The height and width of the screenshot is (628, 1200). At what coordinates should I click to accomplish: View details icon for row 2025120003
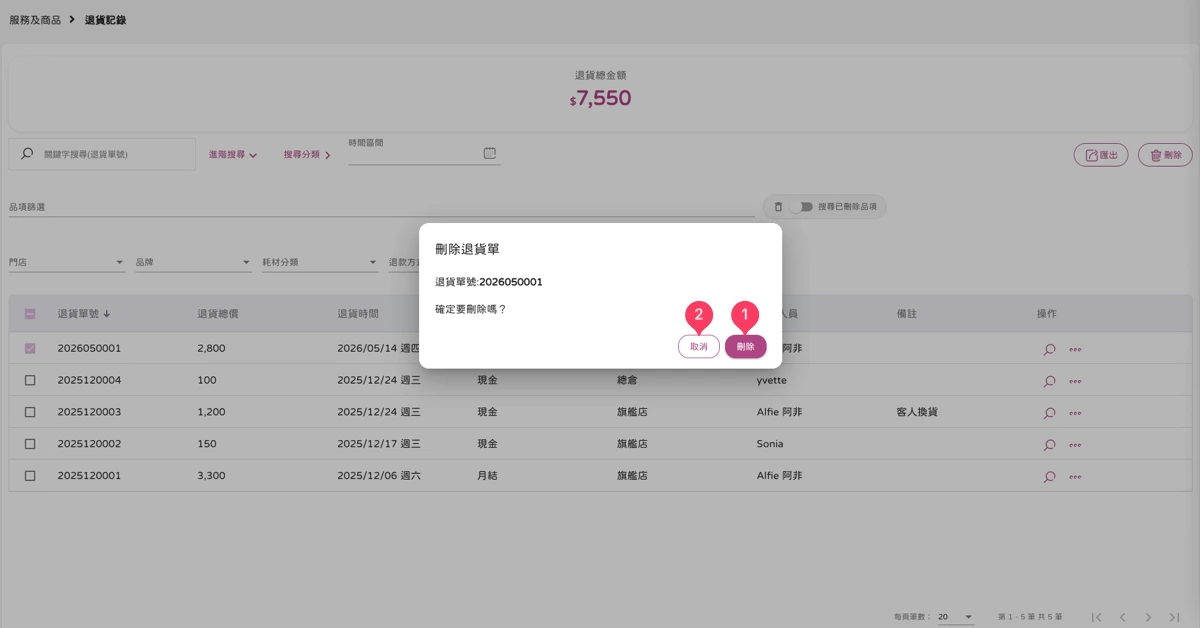(x=1049, y=413)
